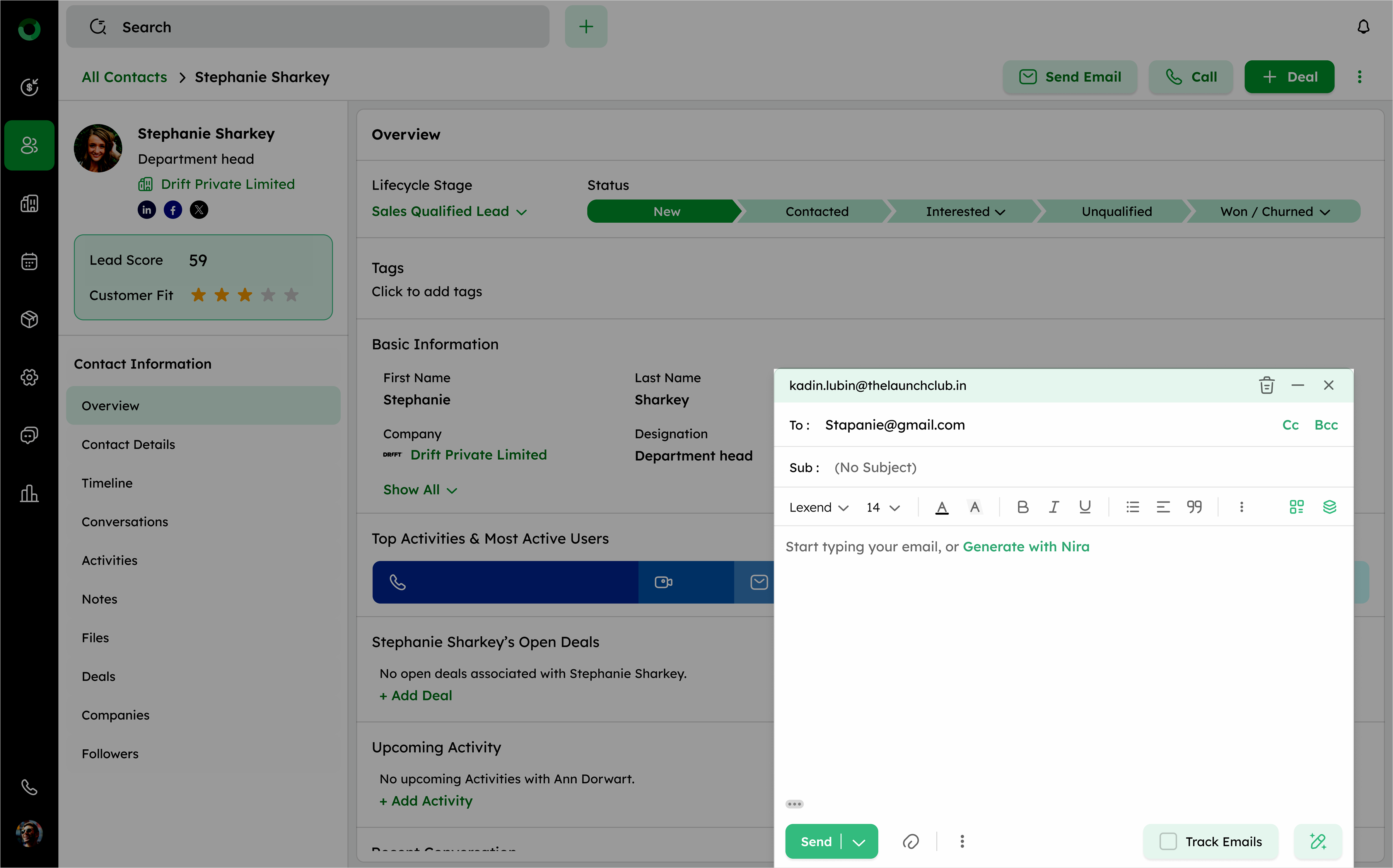This screenshot has height=868, width=1393.
Task: Click the trash icon to discard the email draft
Action: point(1266,385)
